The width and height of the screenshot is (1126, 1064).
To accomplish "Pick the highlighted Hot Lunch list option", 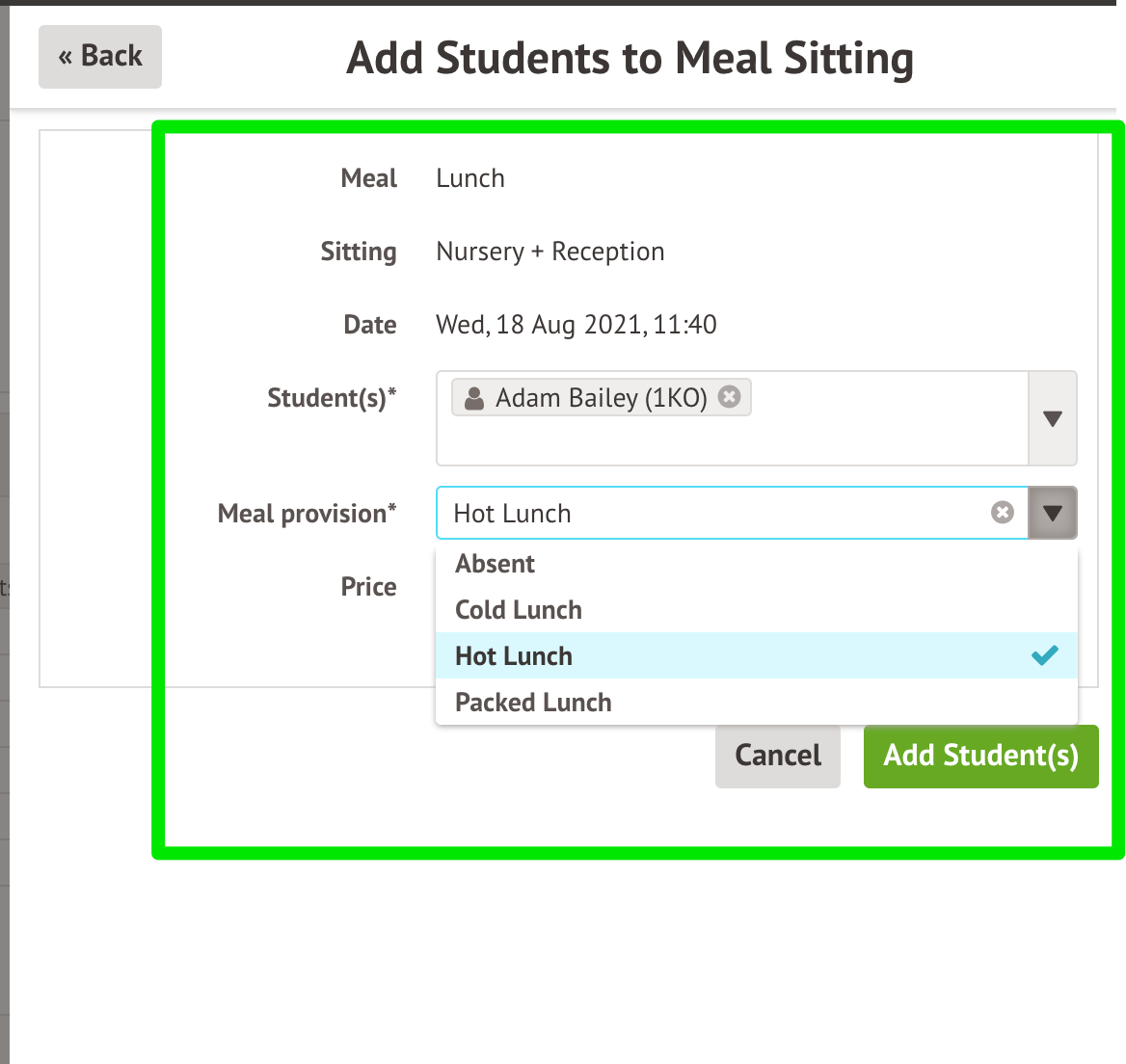I will click(x=514, y=656).
